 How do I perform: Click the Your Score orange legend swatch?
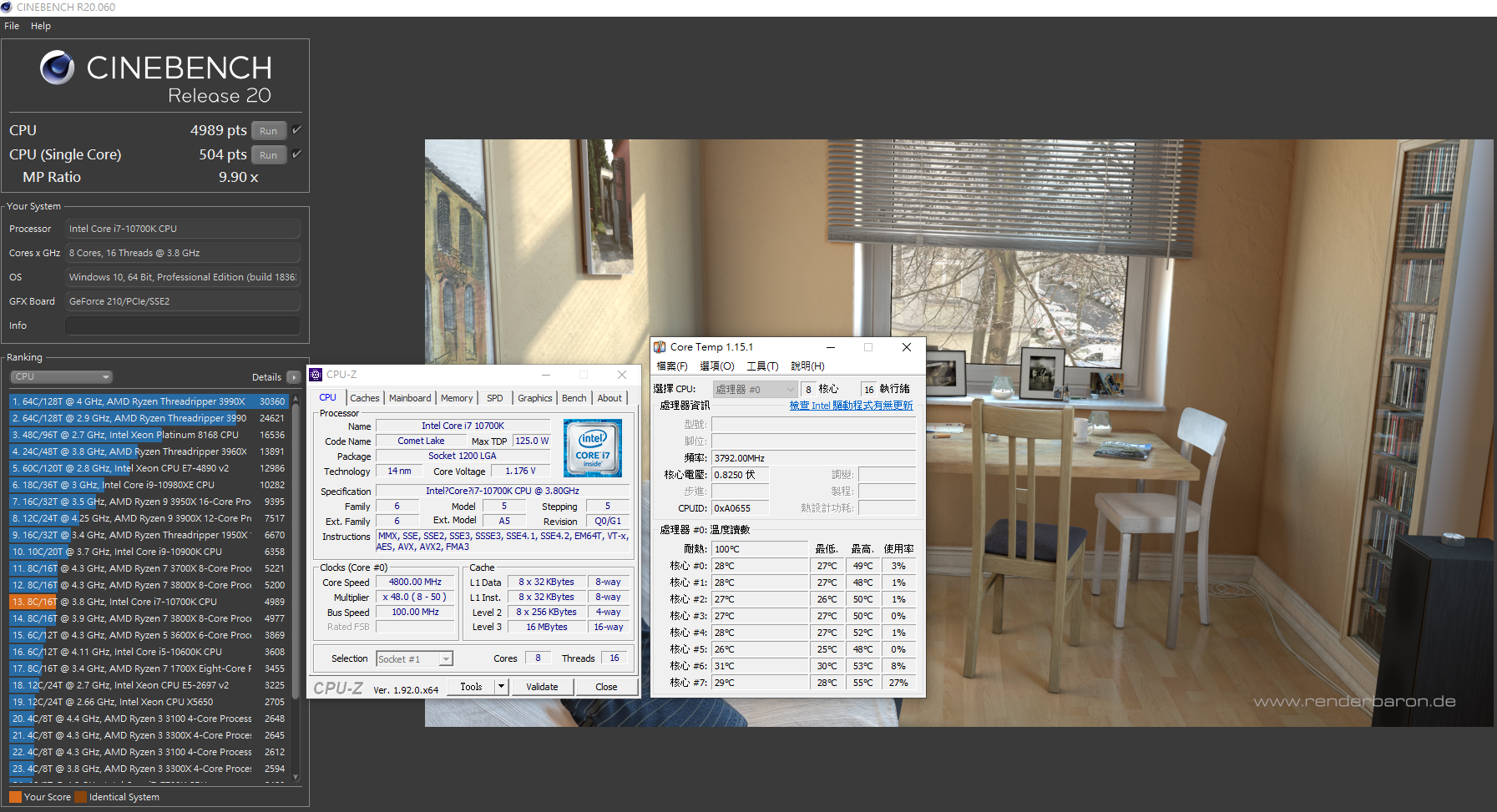15,797
